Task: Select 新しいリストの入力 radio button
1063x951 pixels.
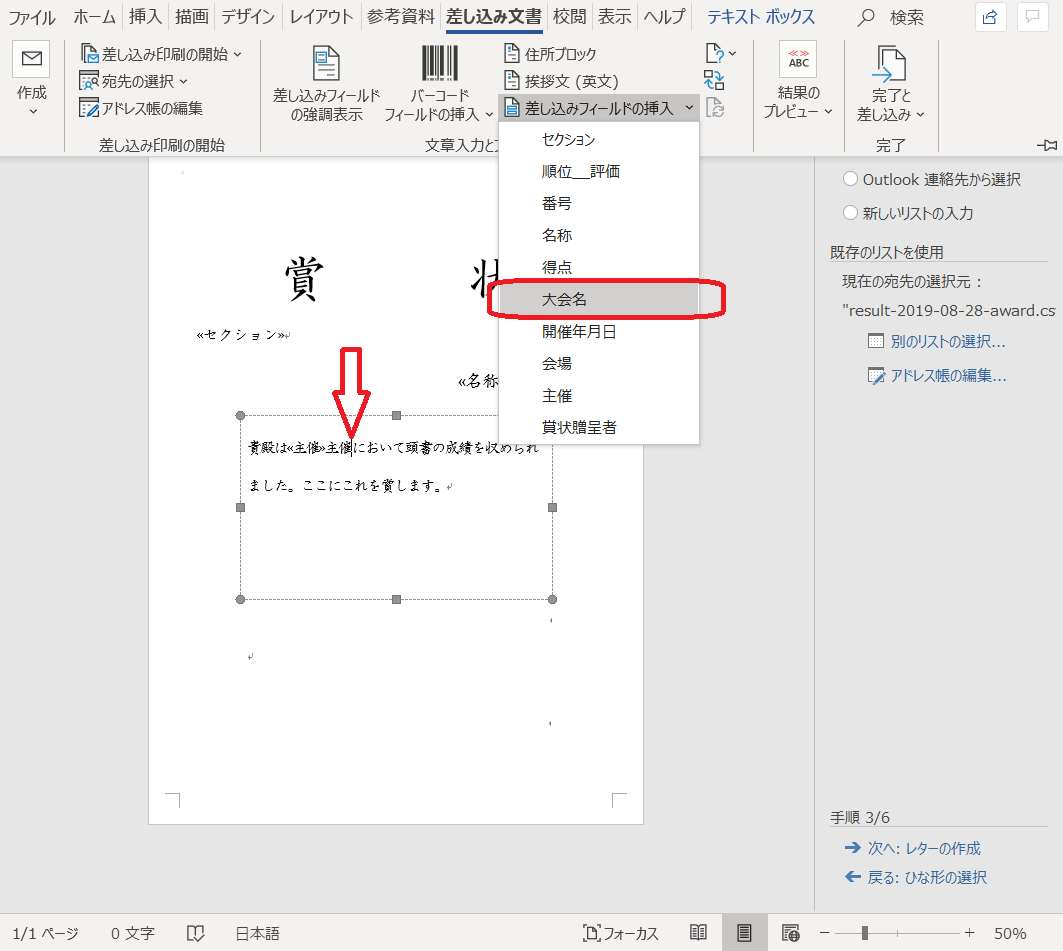Action: click(850, 213)
